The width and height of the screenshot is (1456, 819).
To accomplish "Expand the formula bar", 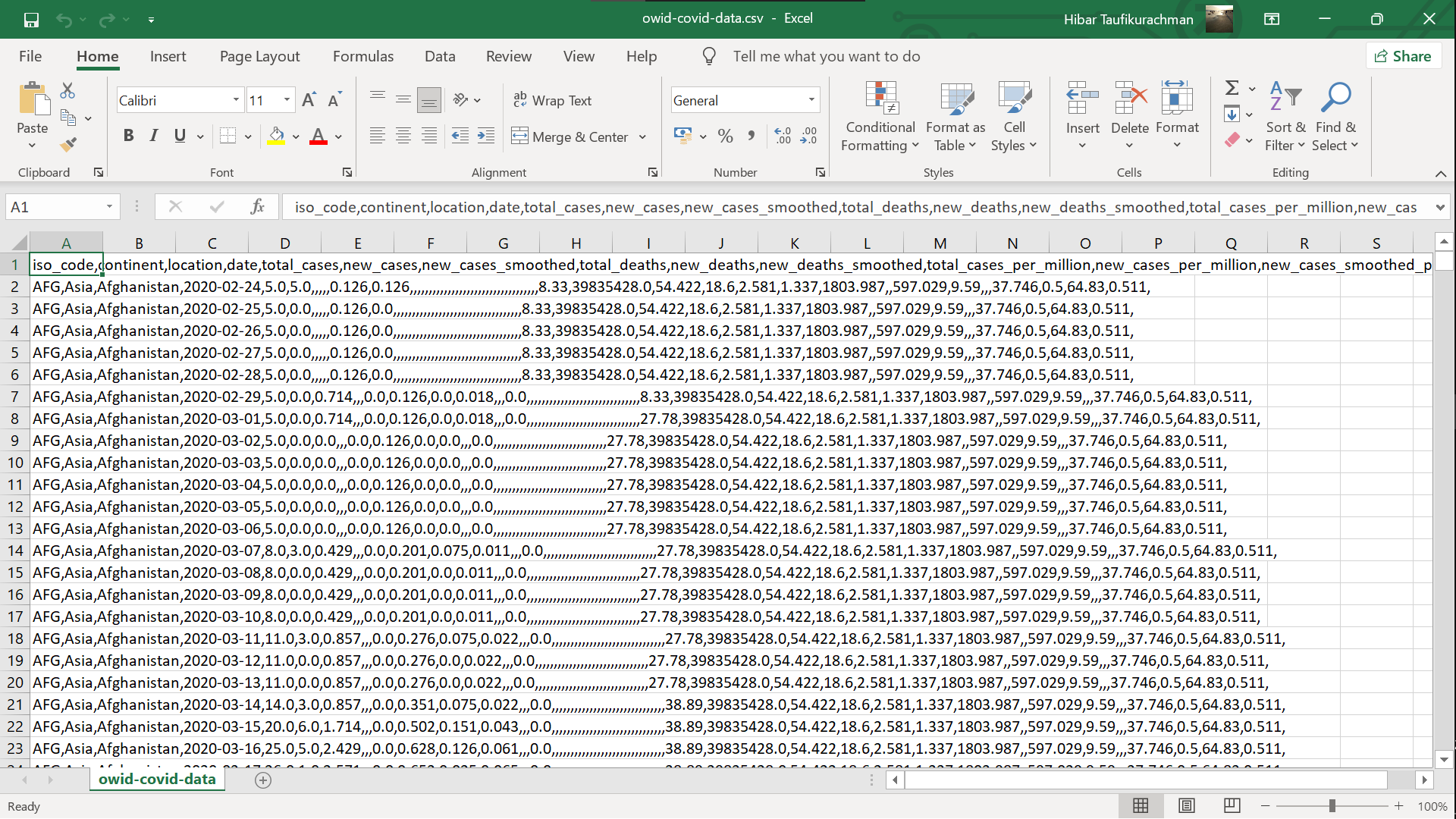I will [1439, 207].
